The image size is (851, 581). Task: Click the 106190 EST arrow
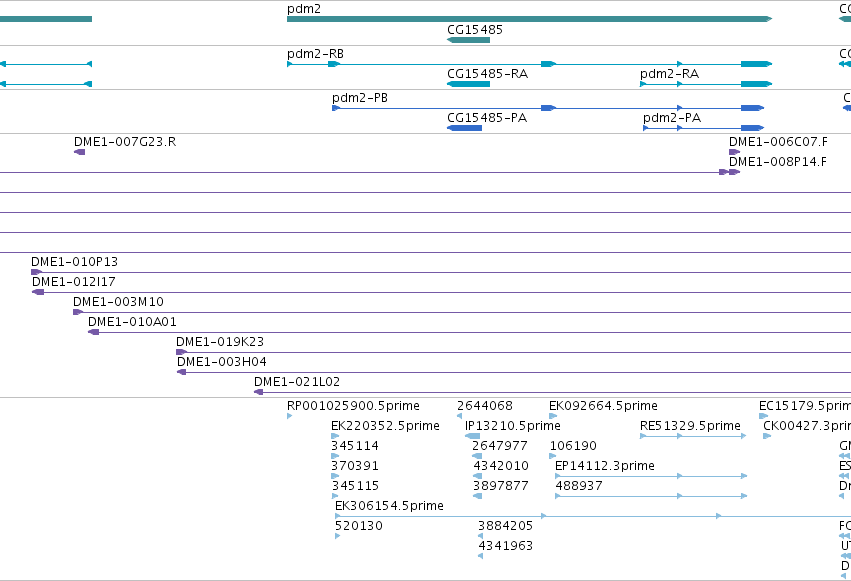[553, 456]
